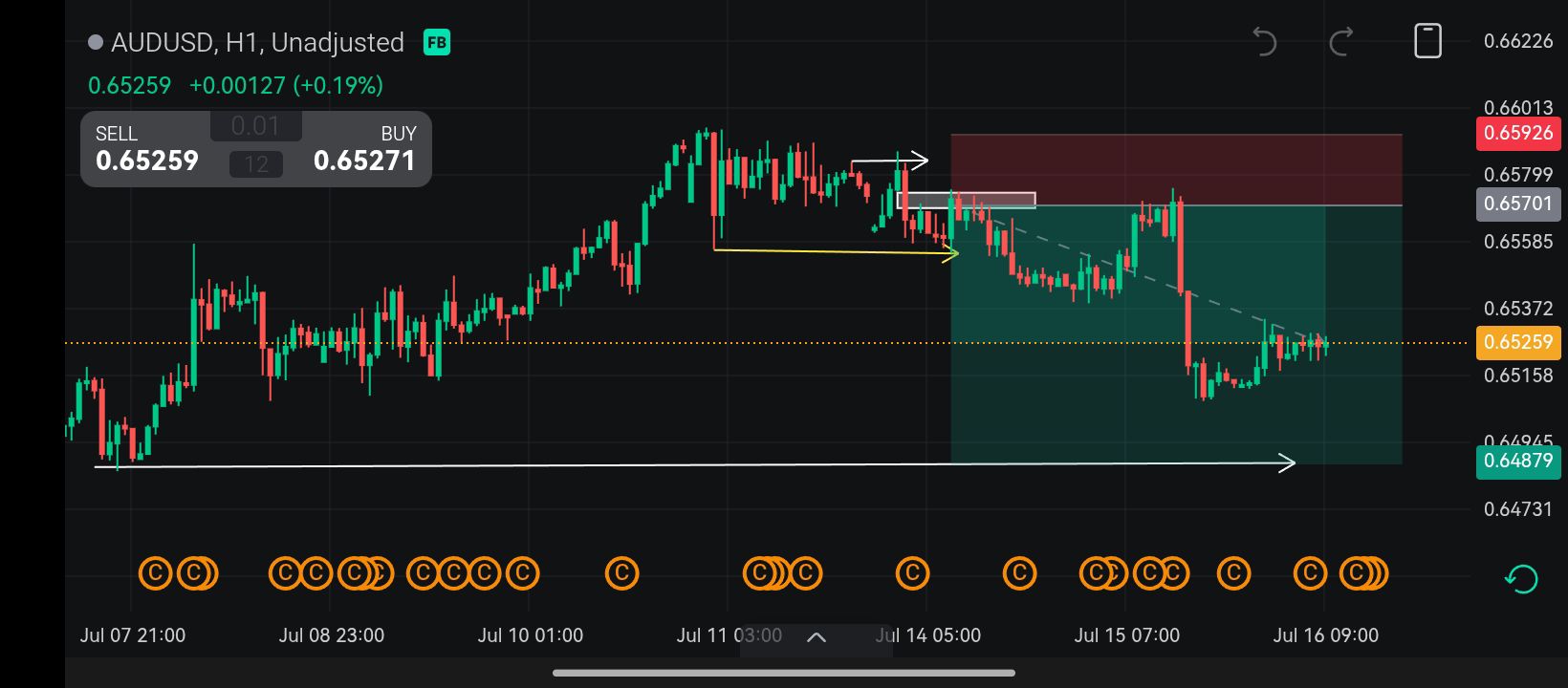Click the 0.65158 price axis label
1568x688 pixels.
1518,376
